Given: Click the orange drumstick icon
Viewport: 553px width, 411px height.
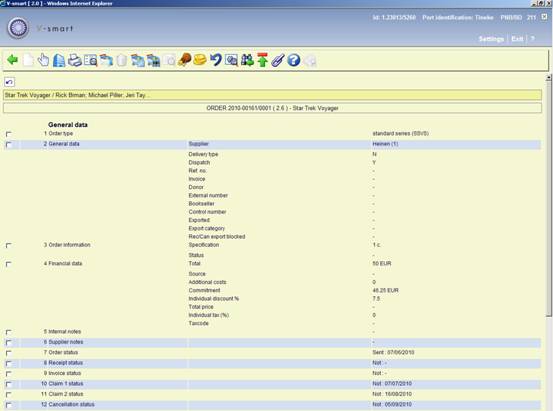Looking at the screenshot, I should (x=184, y=60).
